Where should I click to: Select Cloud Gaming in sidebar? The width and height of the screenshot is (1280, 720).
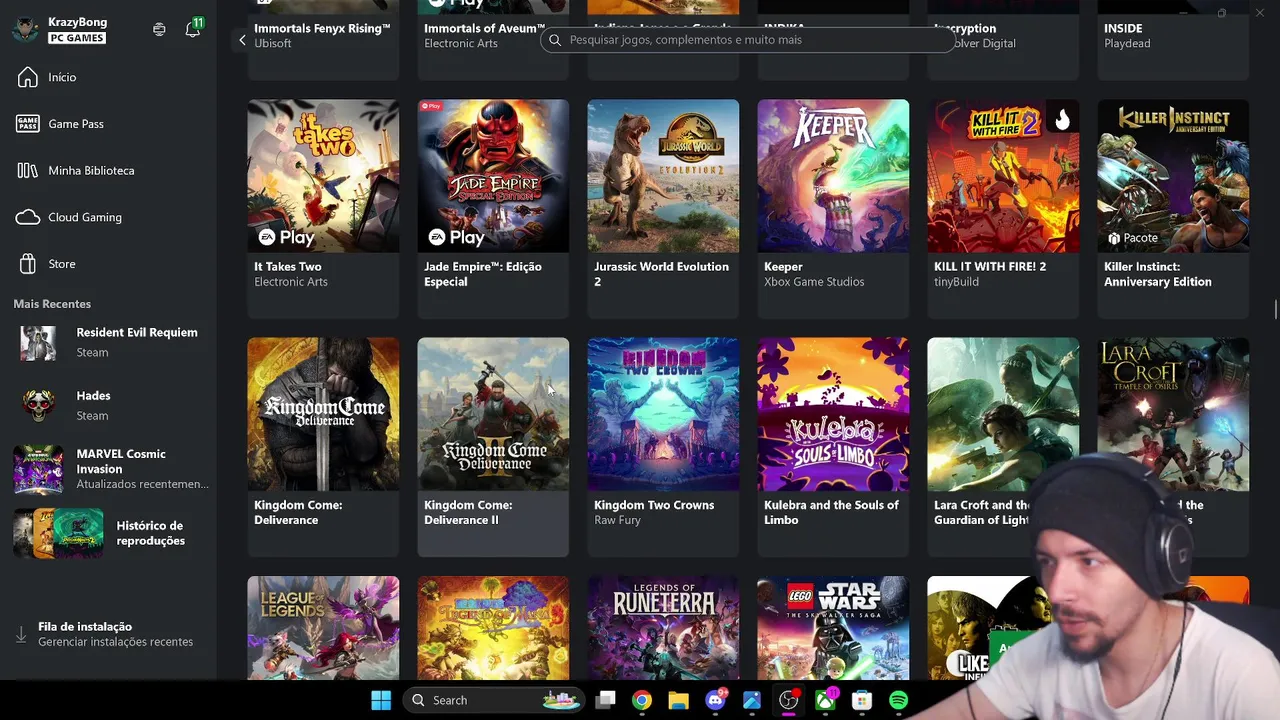click(x=70, y=217)
